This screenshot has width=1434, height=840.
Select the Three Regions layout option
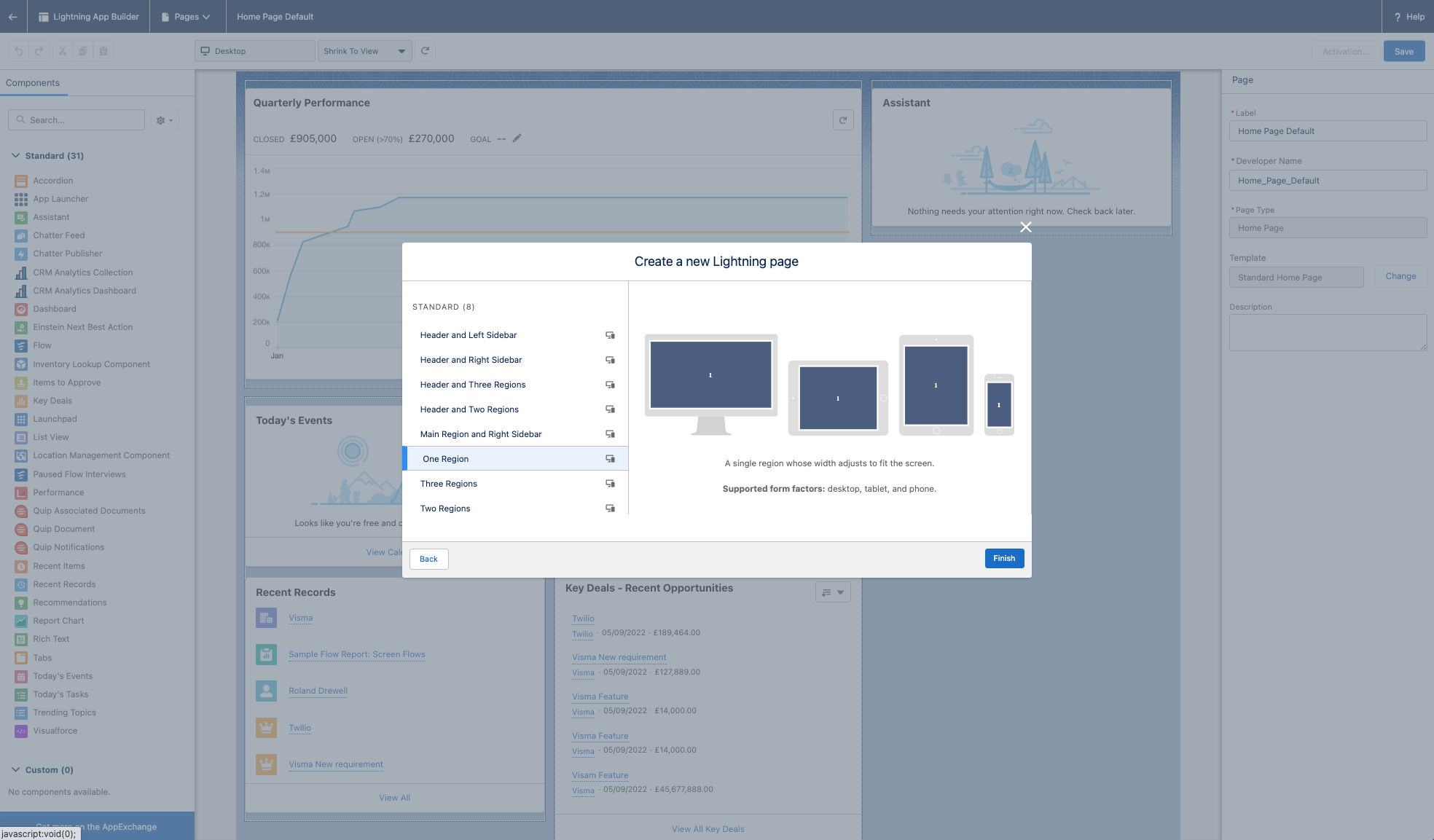coord(449,483)
